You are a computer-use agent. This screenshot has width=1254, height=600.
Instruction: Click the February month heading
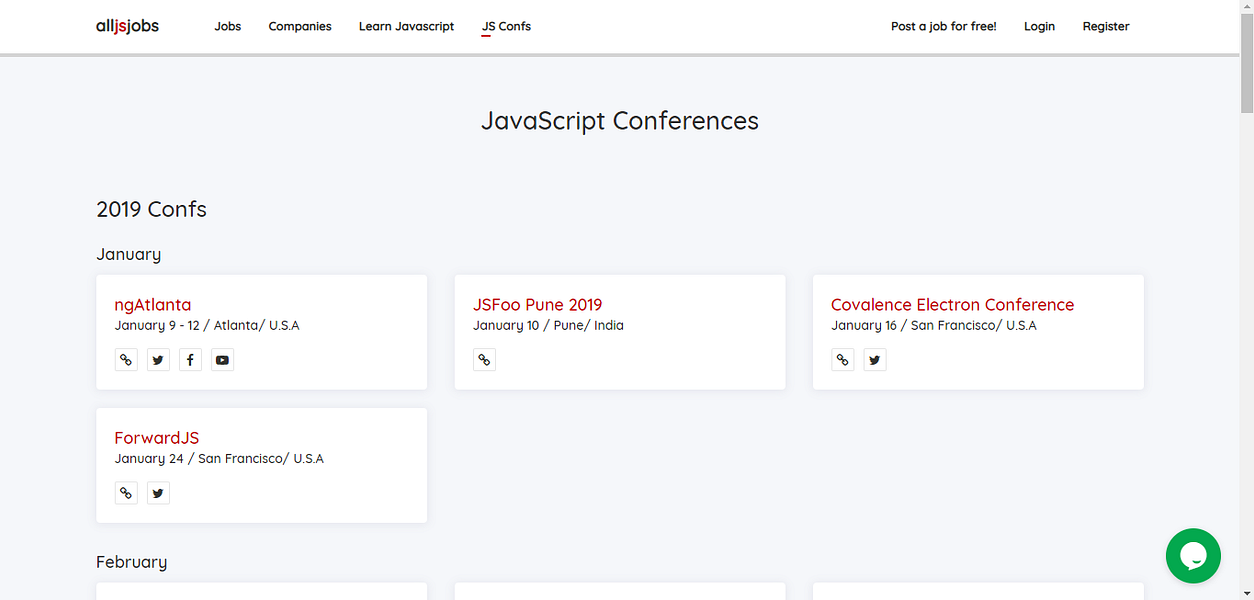click(131, 562)
